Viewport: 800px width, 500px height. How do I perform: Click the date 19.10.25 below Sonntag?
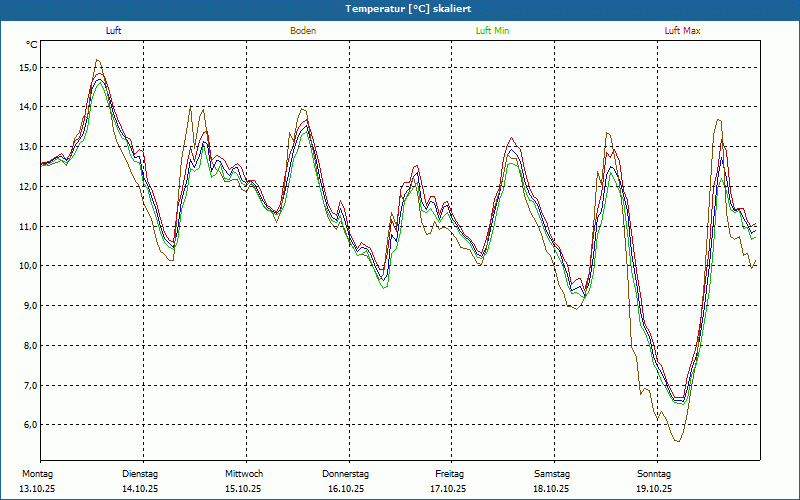[x=654, y=489]
